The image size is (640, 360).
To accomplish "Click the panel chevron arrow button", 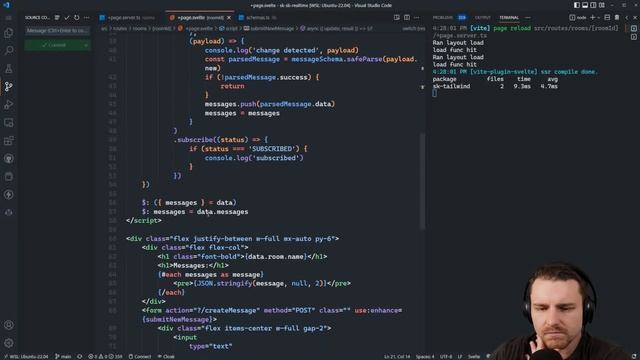I will pos(627,18).
